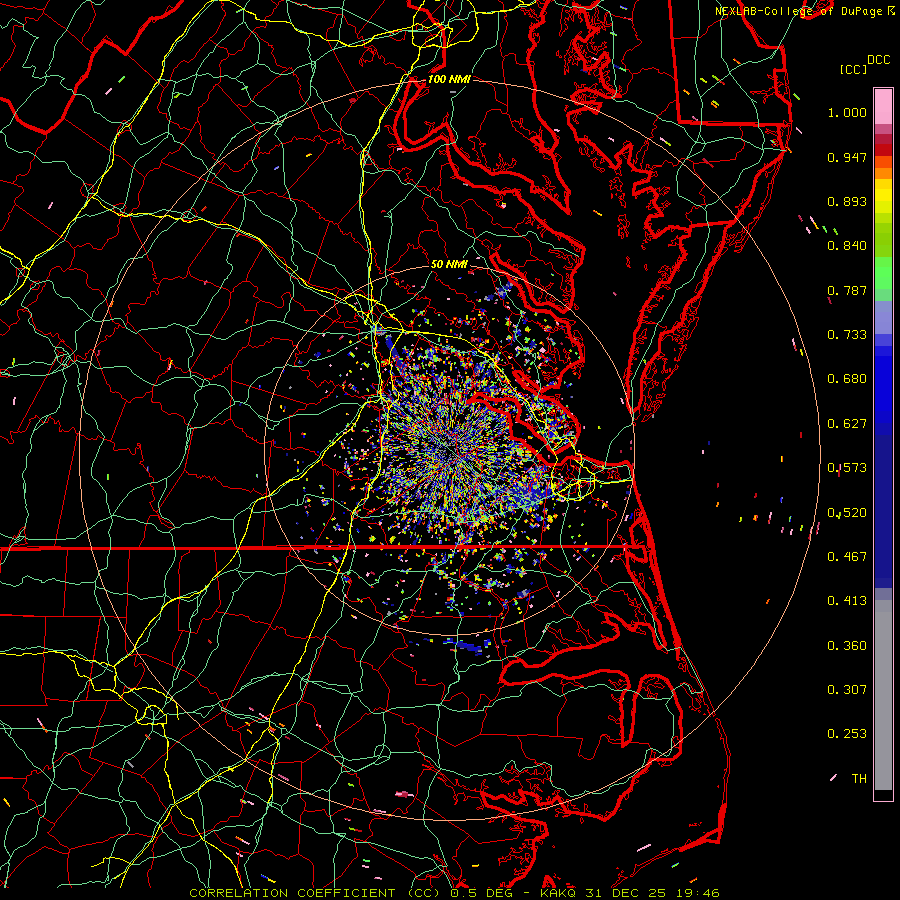Viewport: 900px width, 900px height.
Task: Click the 0.947 scale value
Action: 847,157
